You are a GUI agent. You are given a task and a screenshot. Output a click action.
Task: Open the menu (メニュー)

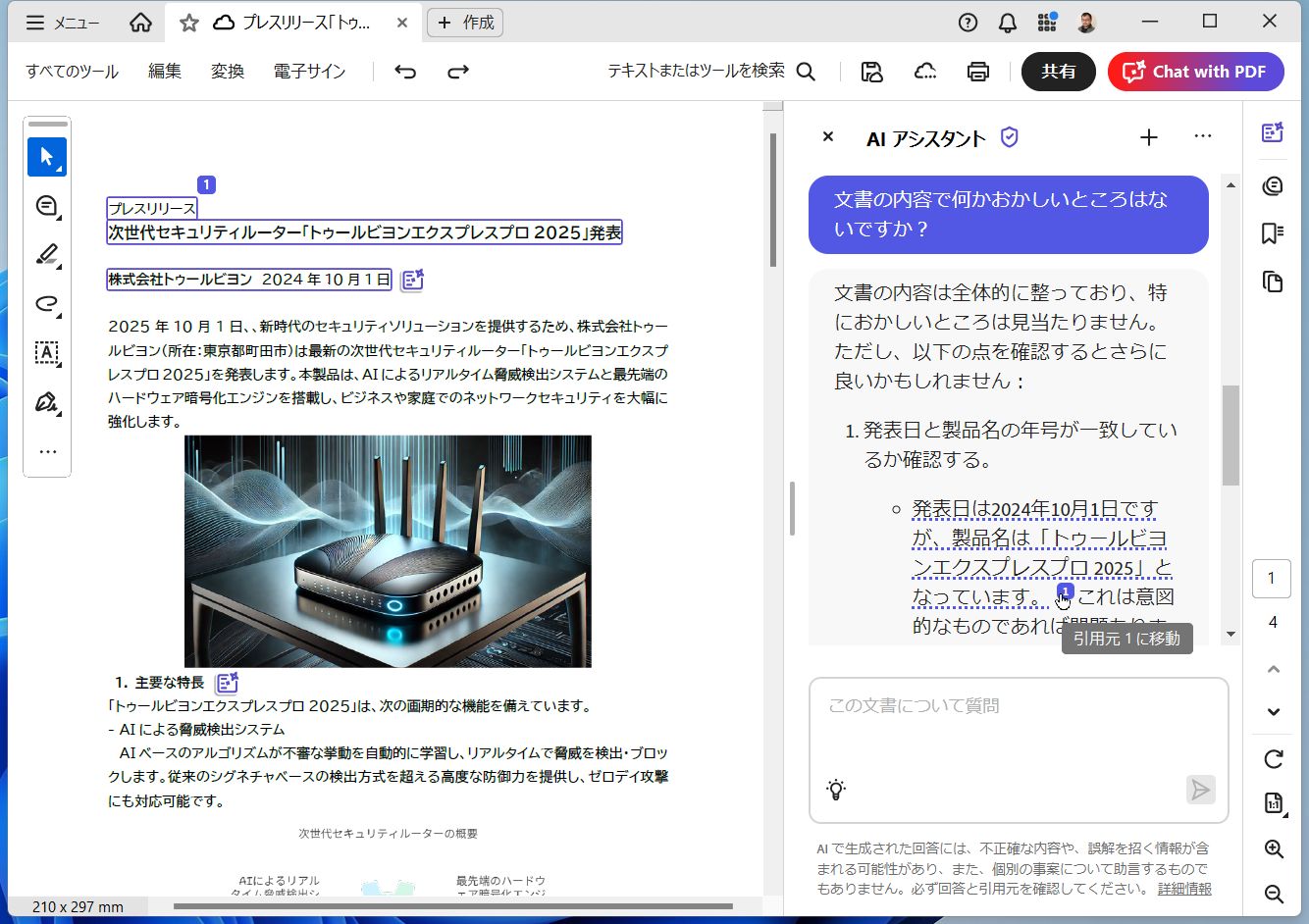[63, 23]
